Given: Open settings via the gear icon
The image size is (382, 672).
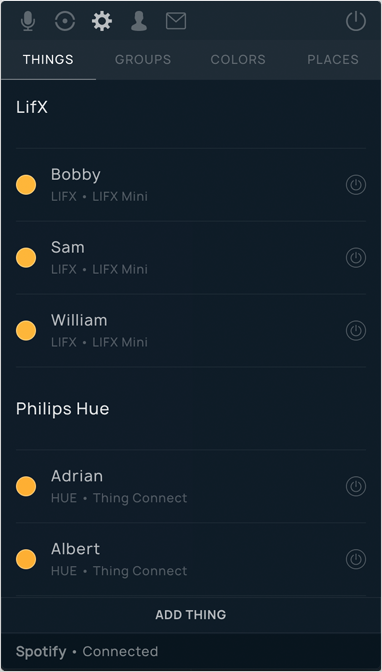Looking at the screenshot, I should click(x=102, y=21).
